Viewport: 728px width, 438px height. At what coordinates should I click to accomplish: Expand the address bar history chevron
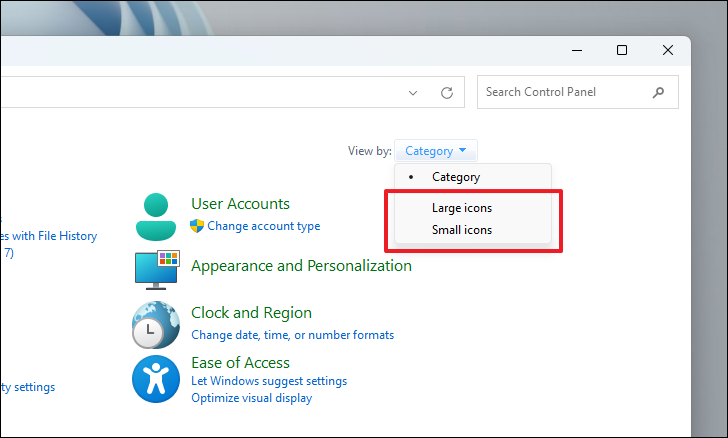point(413,93)
